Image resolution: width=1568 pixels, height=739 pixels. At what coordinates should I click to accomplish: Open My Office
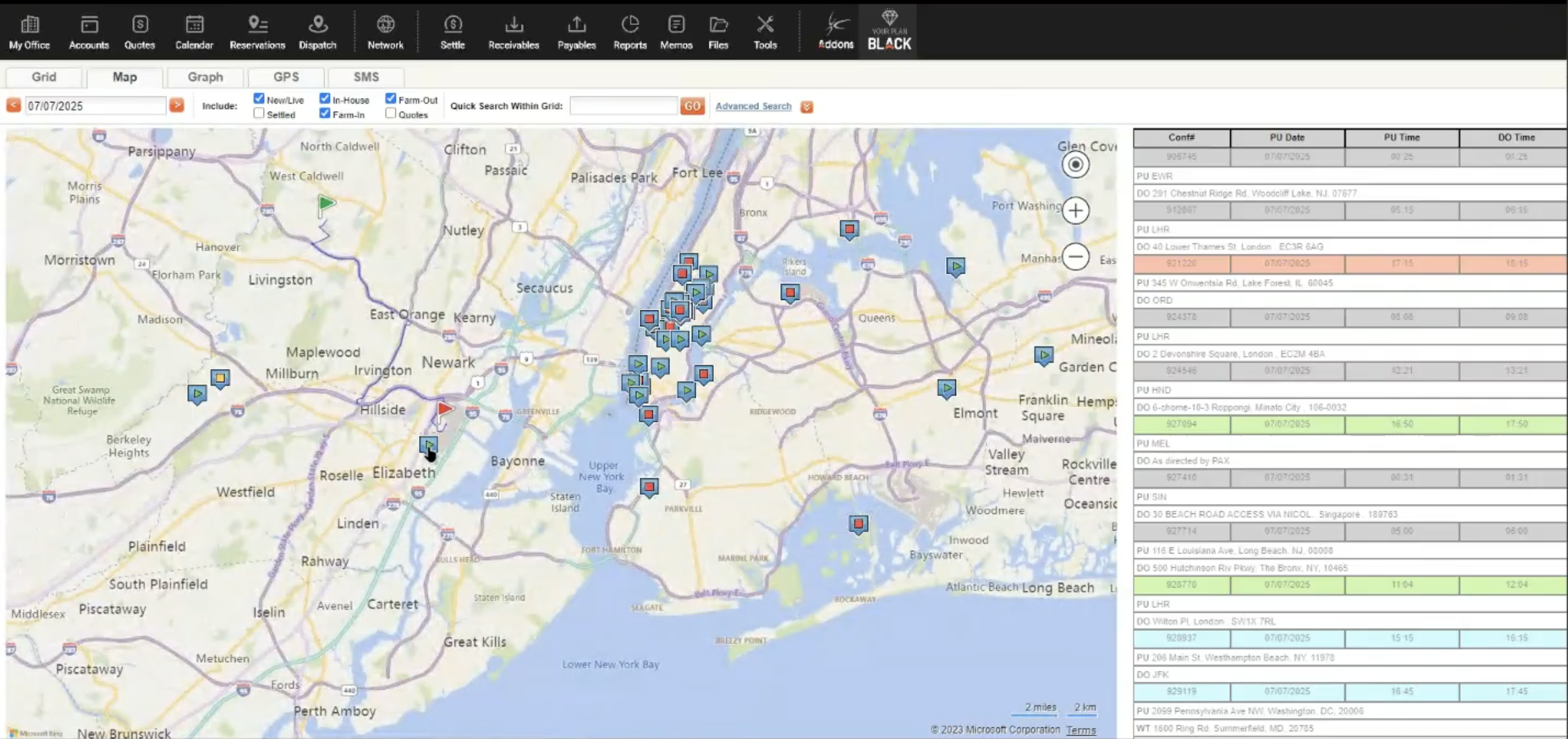[x=29, y=30]
